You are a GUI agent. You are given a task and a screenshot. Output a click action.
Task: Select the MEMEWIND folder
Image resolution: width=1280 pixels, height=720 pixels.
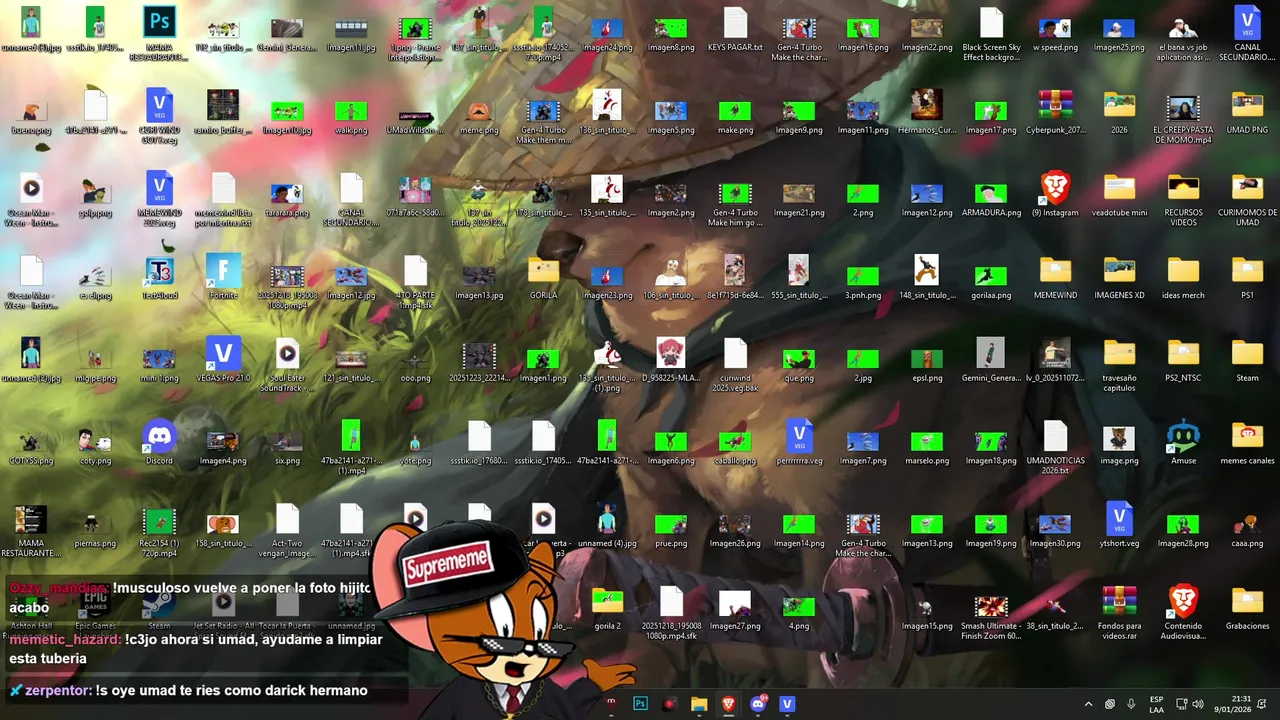point(1055,277)
